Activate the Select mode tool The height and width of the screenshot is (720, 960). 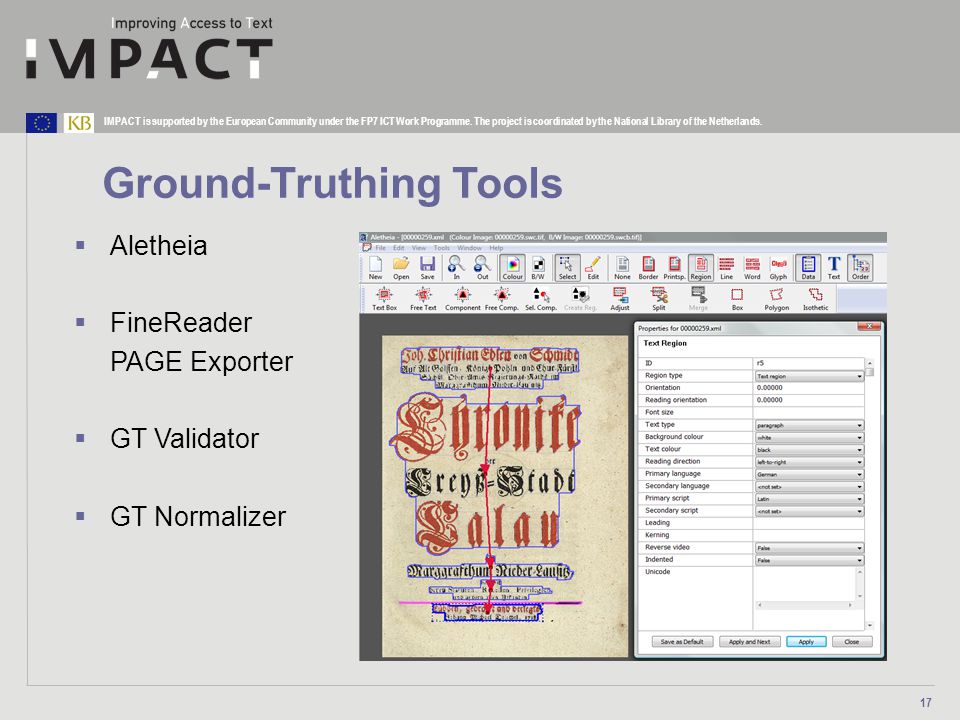568,268
